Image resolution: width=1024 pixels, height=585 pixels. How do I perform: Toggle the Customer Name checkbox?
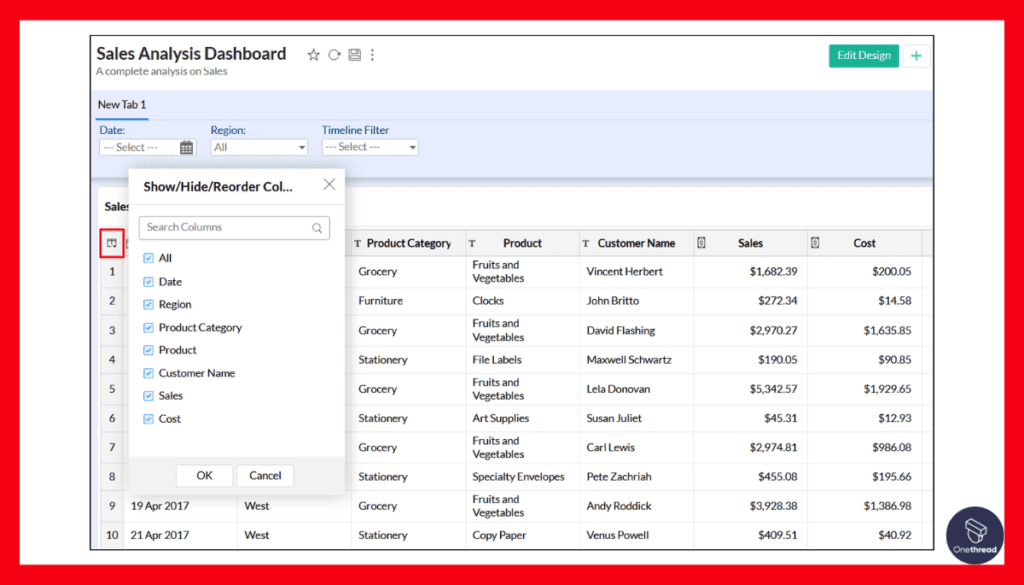148,373
